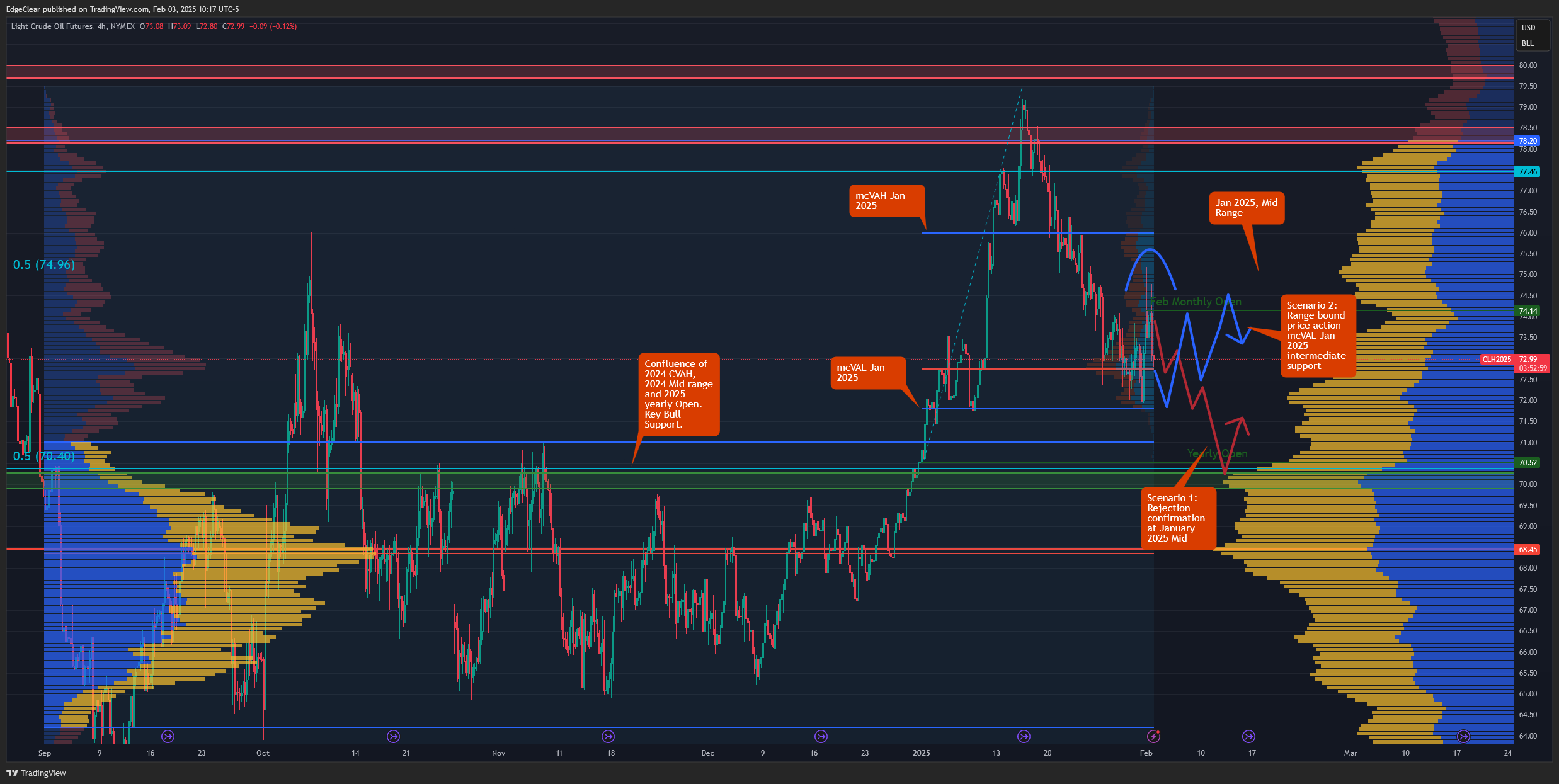Click the change value −0.09 (−0.12%)
Viewport: 1559px width, 784px height.
tap(273, 26)
